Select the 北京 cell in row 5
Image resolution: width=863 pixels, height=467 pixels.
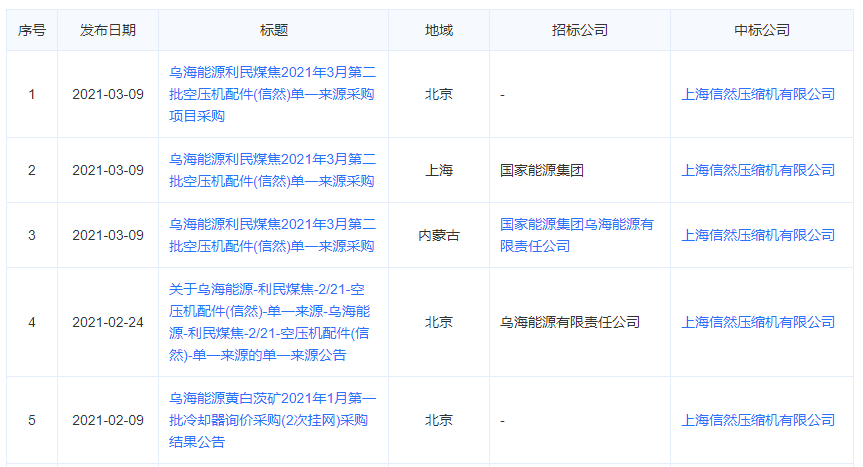[439, 420]
